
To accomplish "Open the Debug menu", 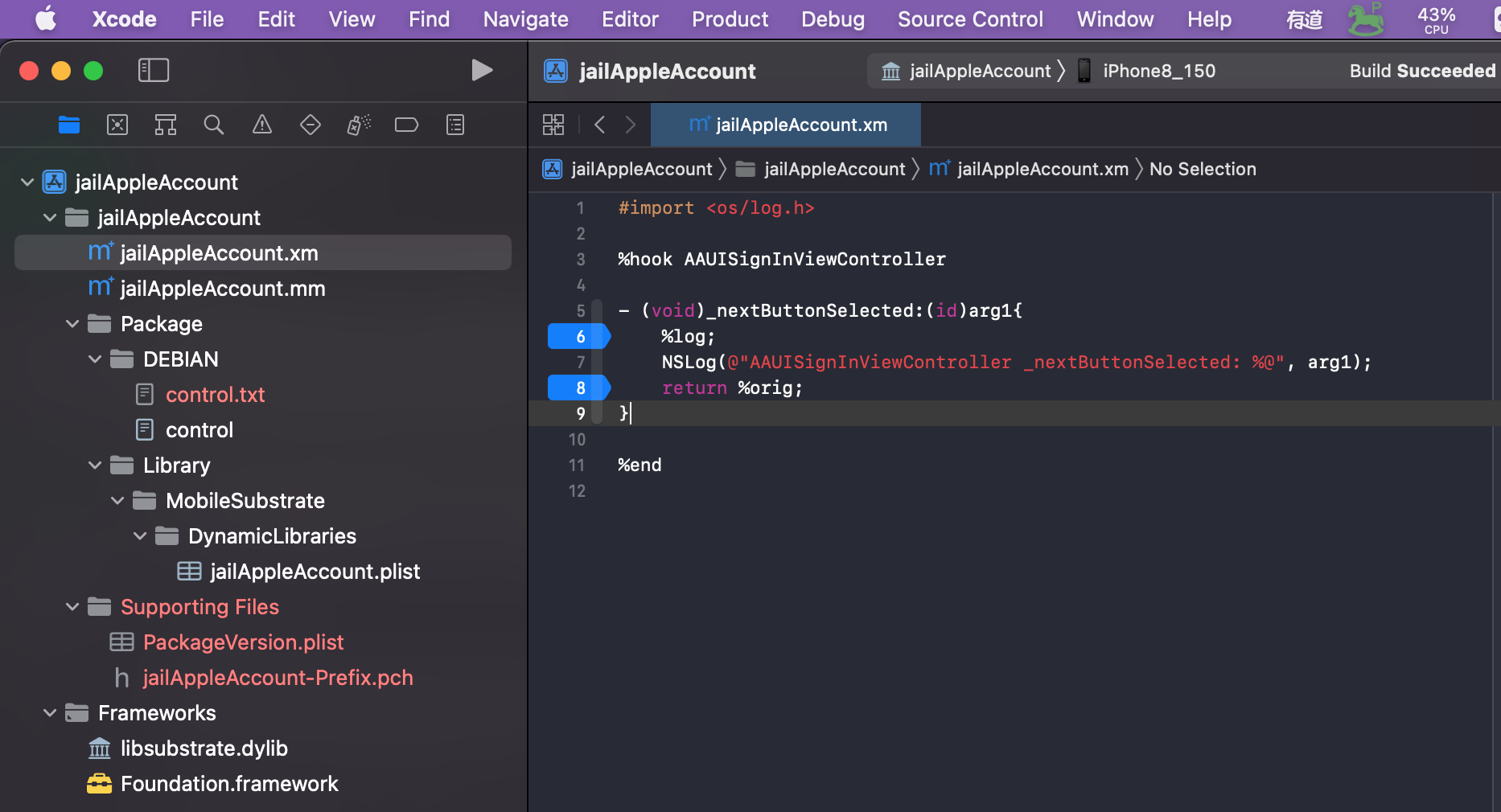I will pos(833,19).
